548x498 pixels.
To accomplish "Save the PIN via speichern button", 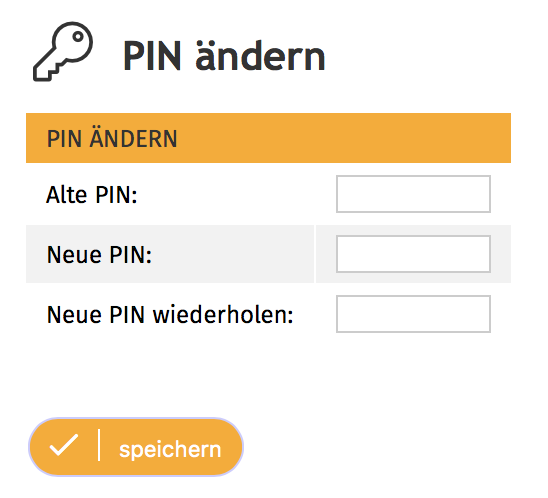I will tap(136, 447).
